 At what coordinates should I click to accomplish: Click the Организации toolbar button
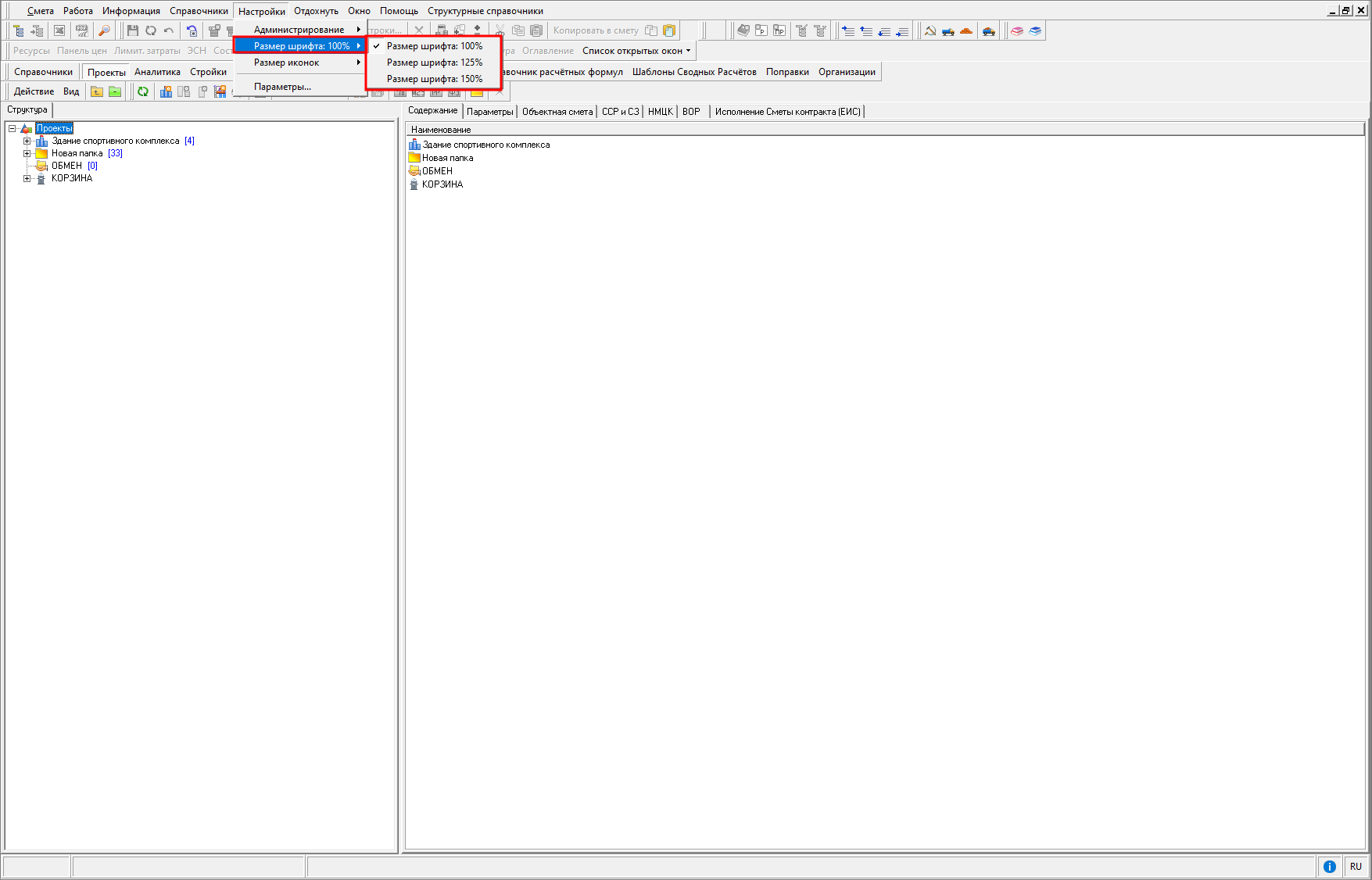[x=847, y=72]
